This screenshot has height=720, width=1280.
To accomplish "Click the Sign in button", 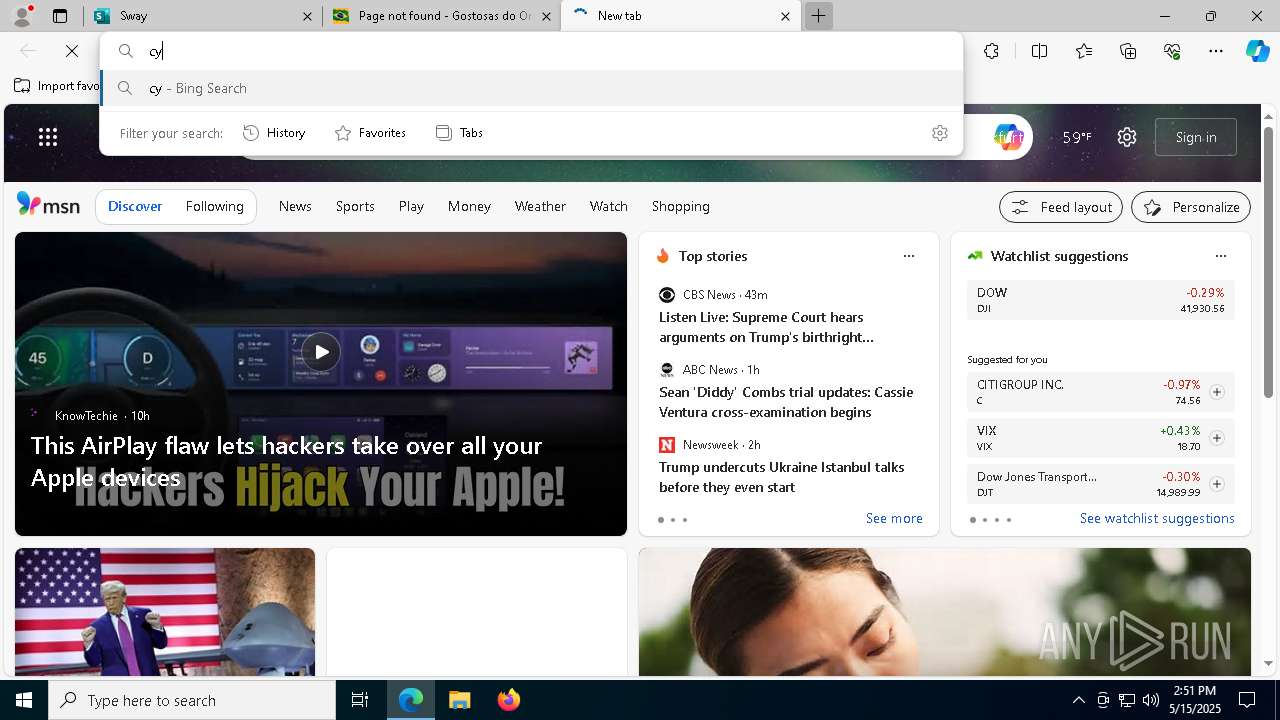I will coord(1196,137).
